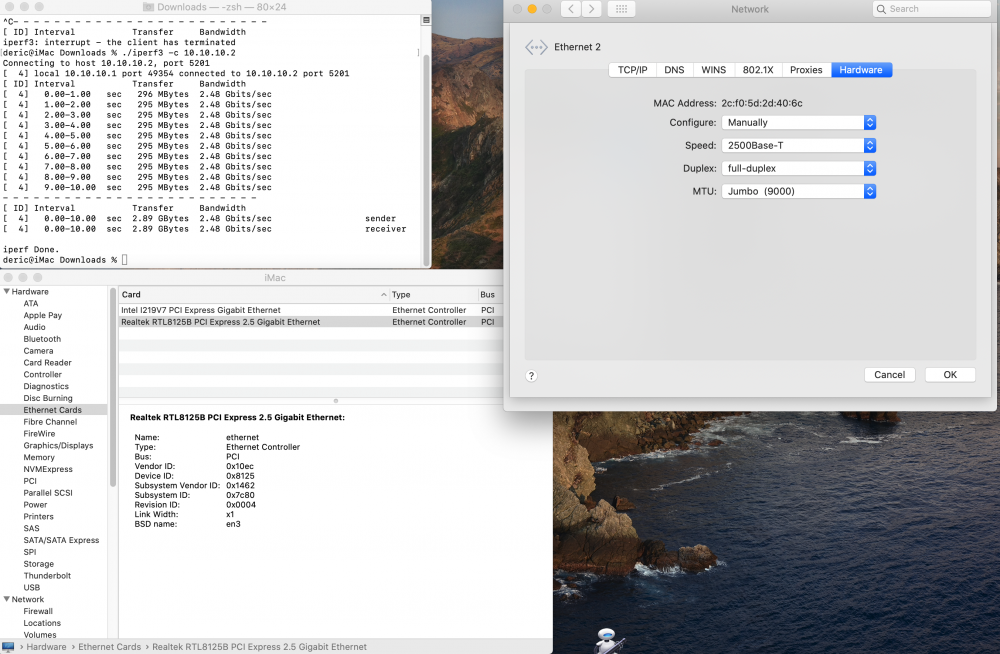Go back in Network preferences window
This screenshot has width=1000, height=654.
[x=571, y=9]
